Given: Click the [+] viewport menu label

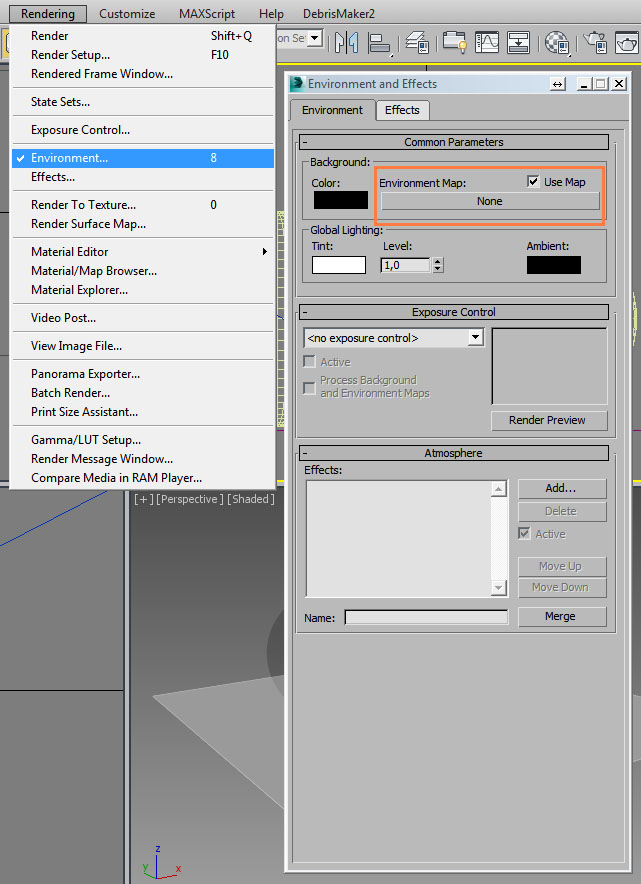Looking at the screenshot, I should [x=143, y=499].
